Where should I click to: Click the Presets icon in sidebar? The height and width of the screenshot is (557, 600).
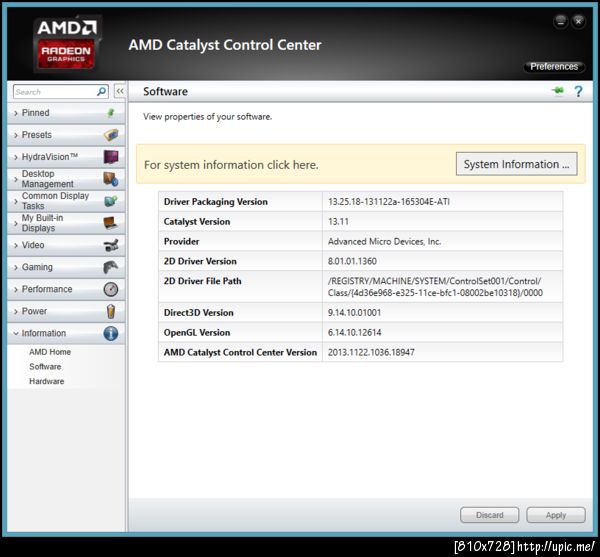pos(111,135)
